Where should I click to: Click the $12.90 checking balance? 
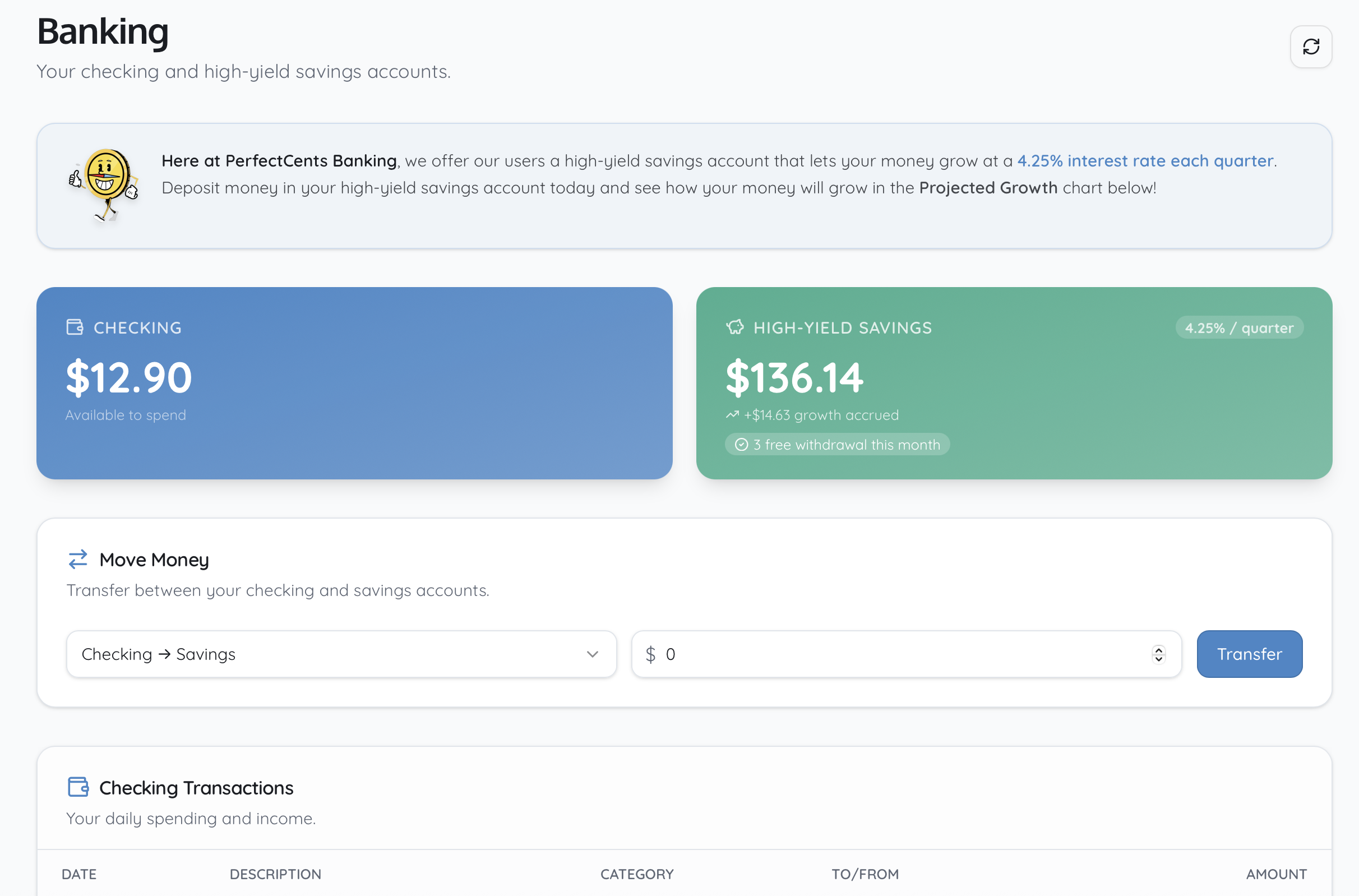[128, 377]
